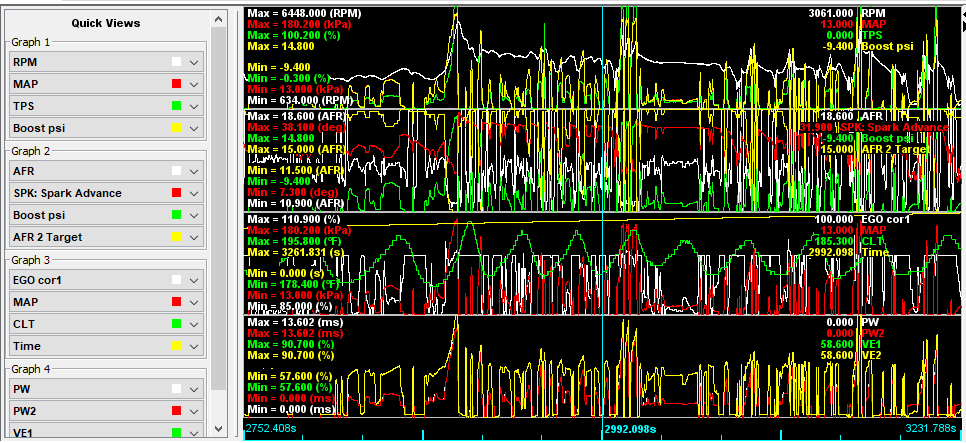Open the Time field dropdown in Graph 3
Image resolution: width=966 pixels, height=443 pixels.
pos(195,345)
